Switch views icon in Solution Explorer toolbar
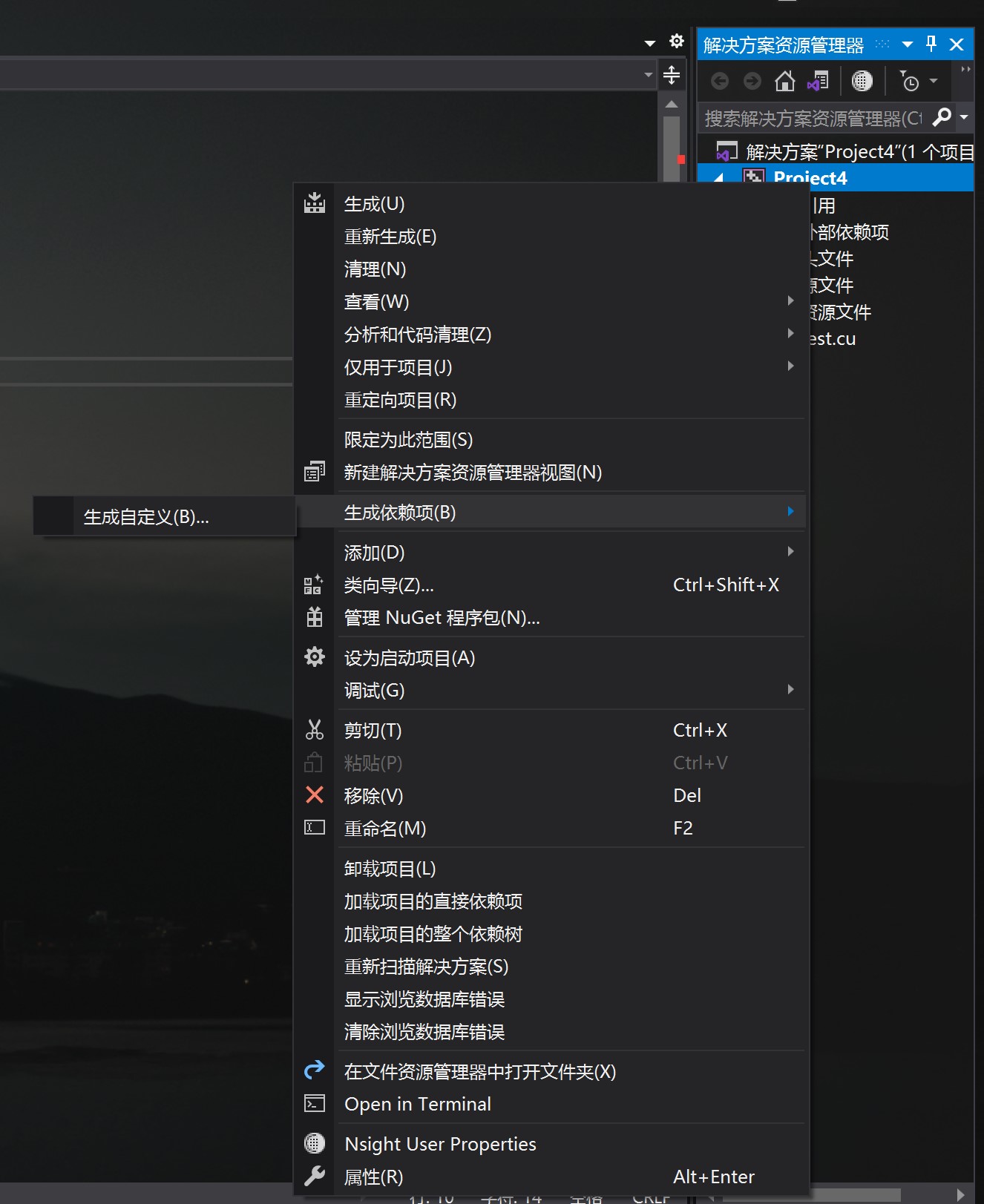 [x=818, y=81]
